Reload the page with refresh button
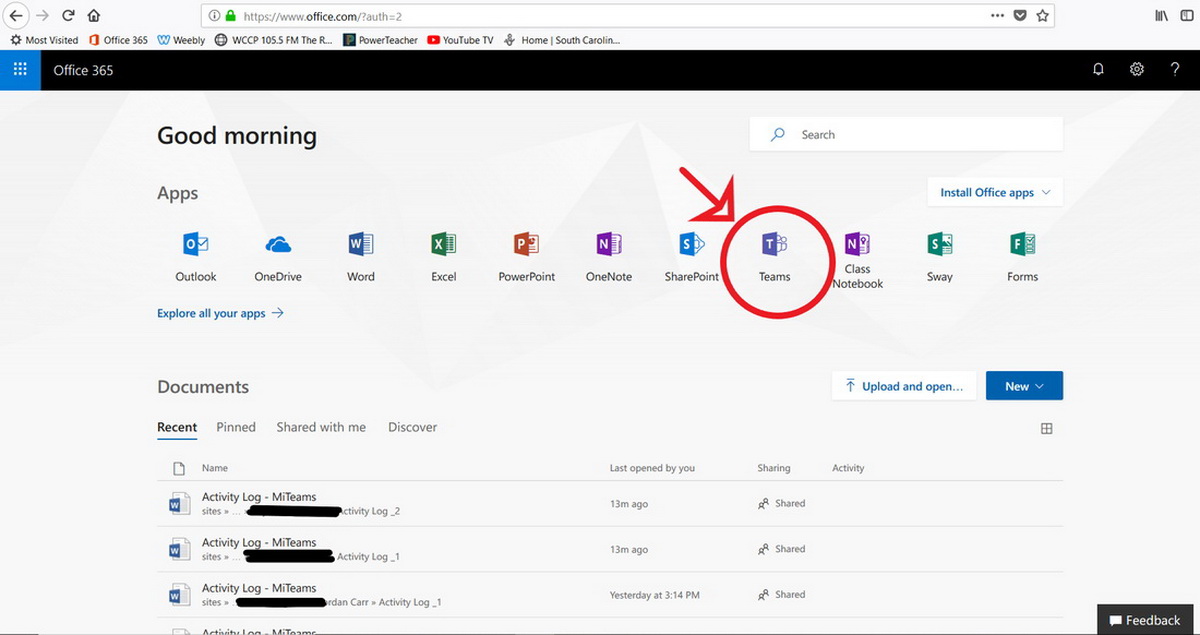1200x635 pixels. tap(68, 16)
